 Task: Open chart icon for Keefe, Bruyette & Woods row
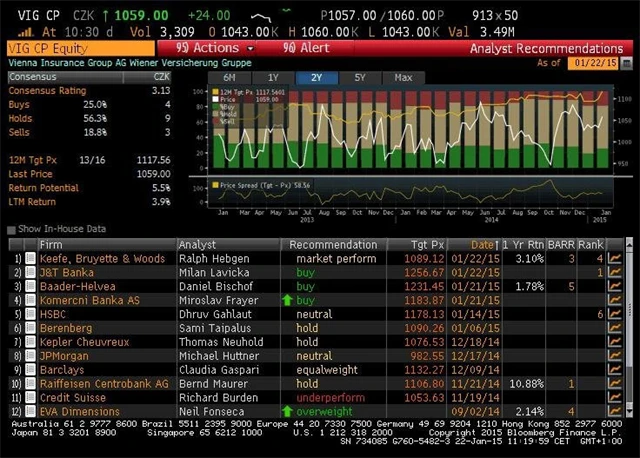[614, 258]
